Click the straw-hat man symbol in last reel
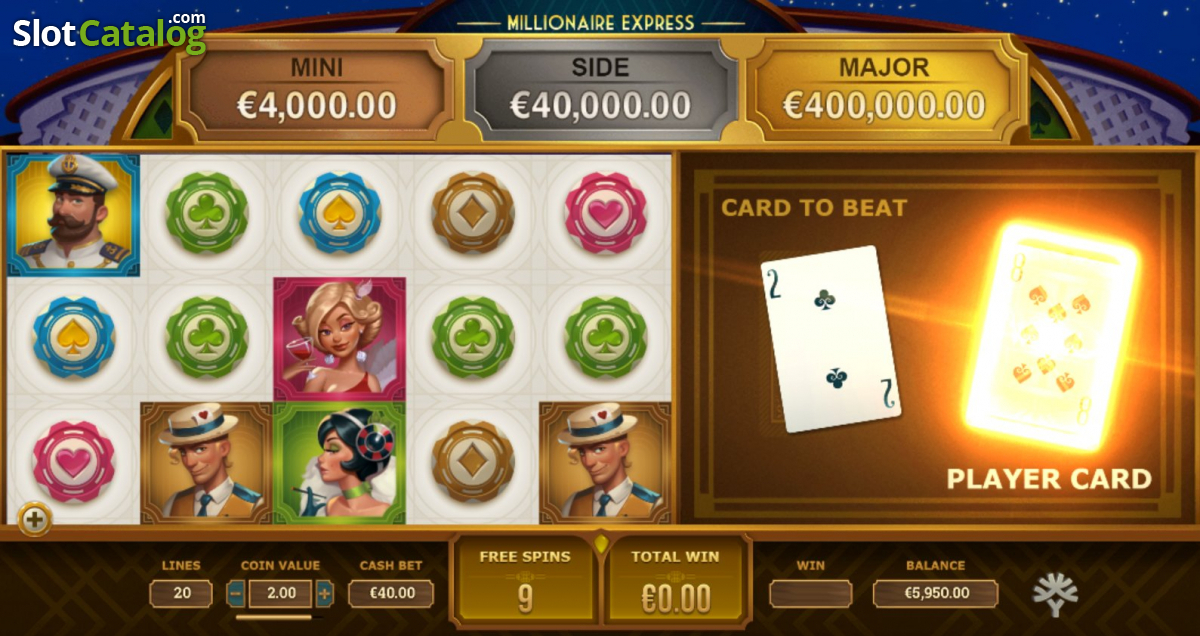The image size is (1200, 636). 606,462
